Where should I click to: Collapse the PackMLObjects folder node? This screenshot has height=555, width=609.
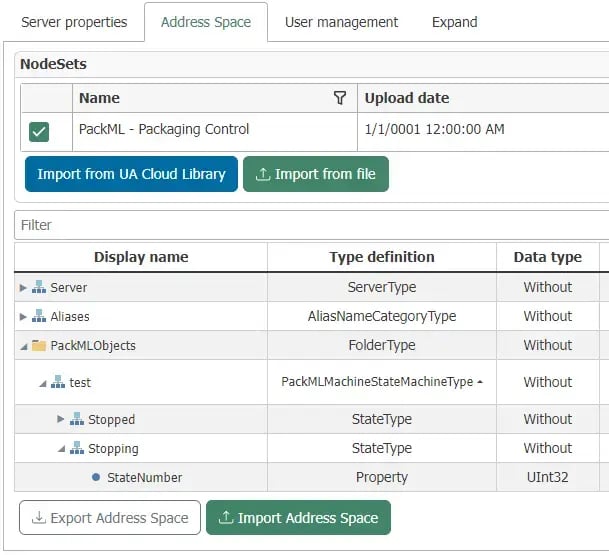[x=24, y=346]
